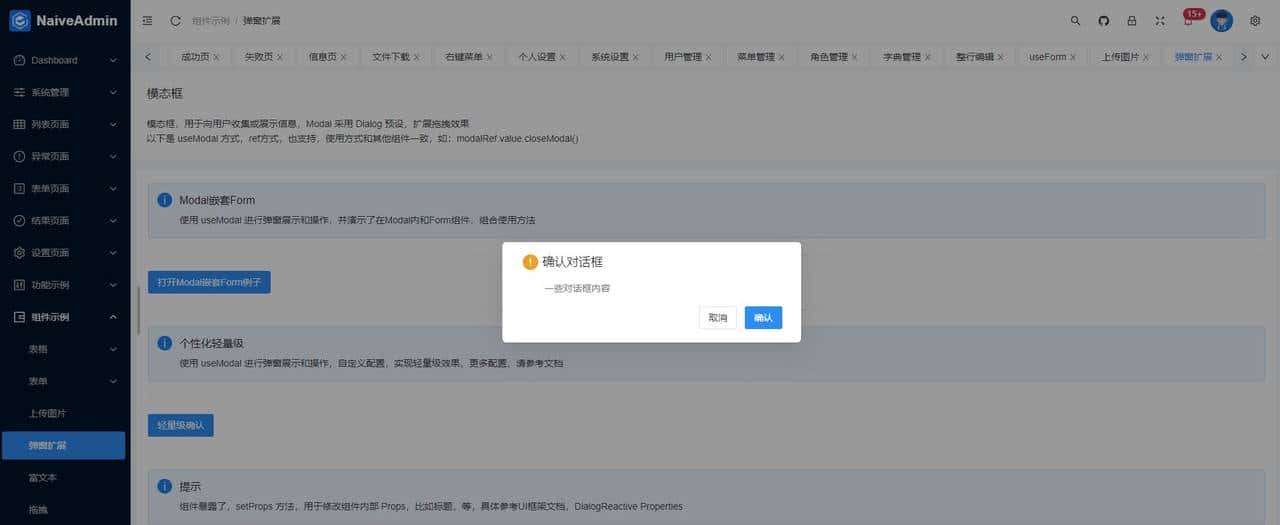Expand the 列表页面 menu chevron
Screen dimensions: 1280x525
tap(113, 124)
